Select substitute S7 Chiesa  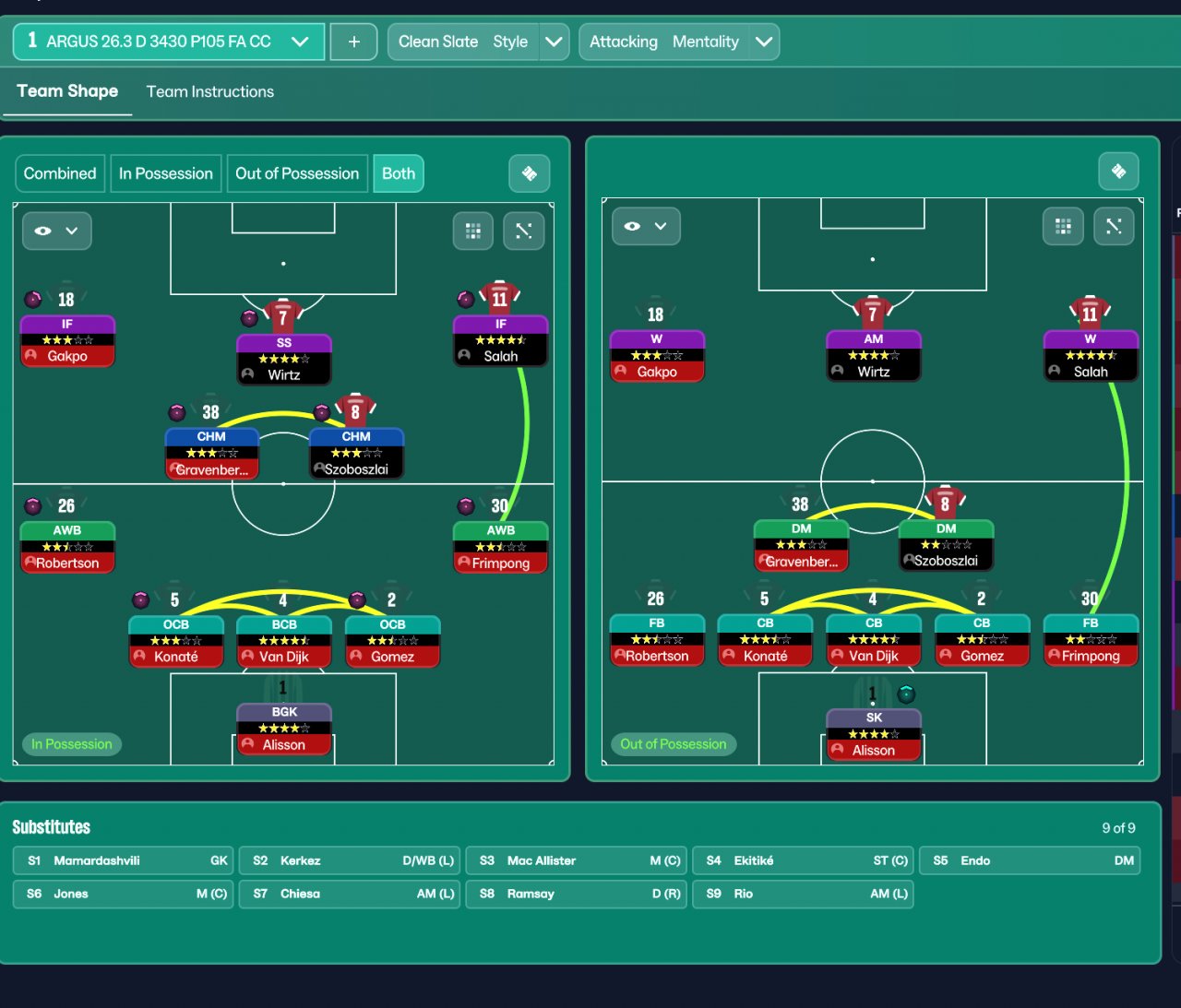point(350,894)
